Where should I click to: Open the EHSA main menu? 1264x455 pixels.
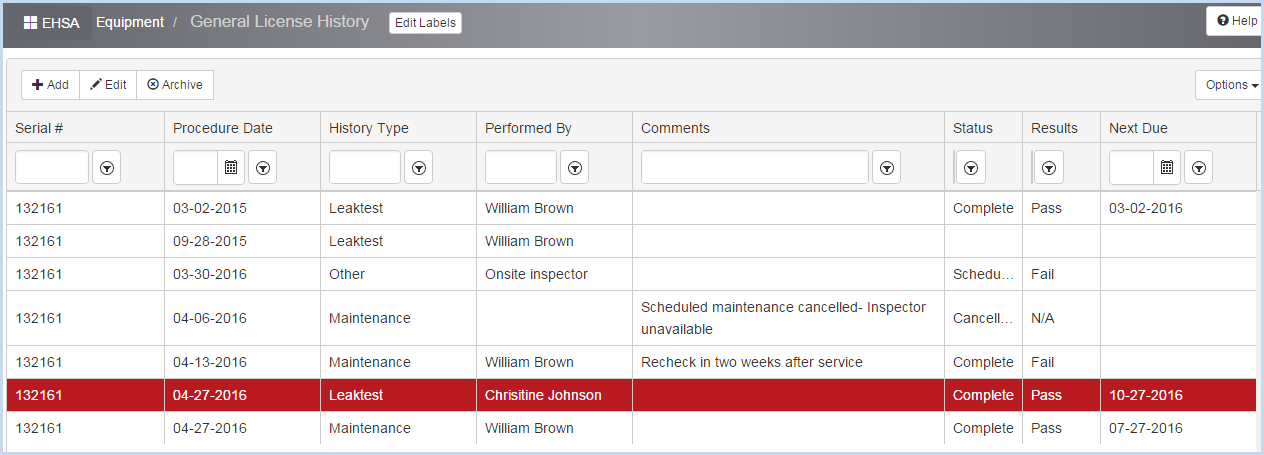[x=51, y=22]
